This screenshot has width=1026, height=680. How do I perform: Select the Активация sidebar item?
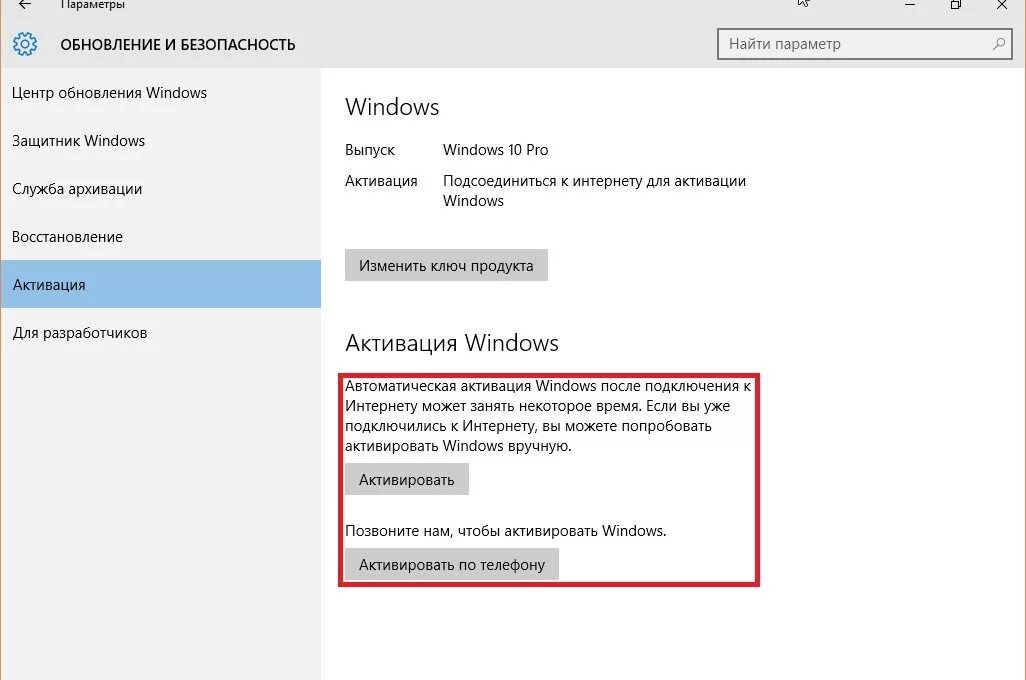tap(160, 284)
